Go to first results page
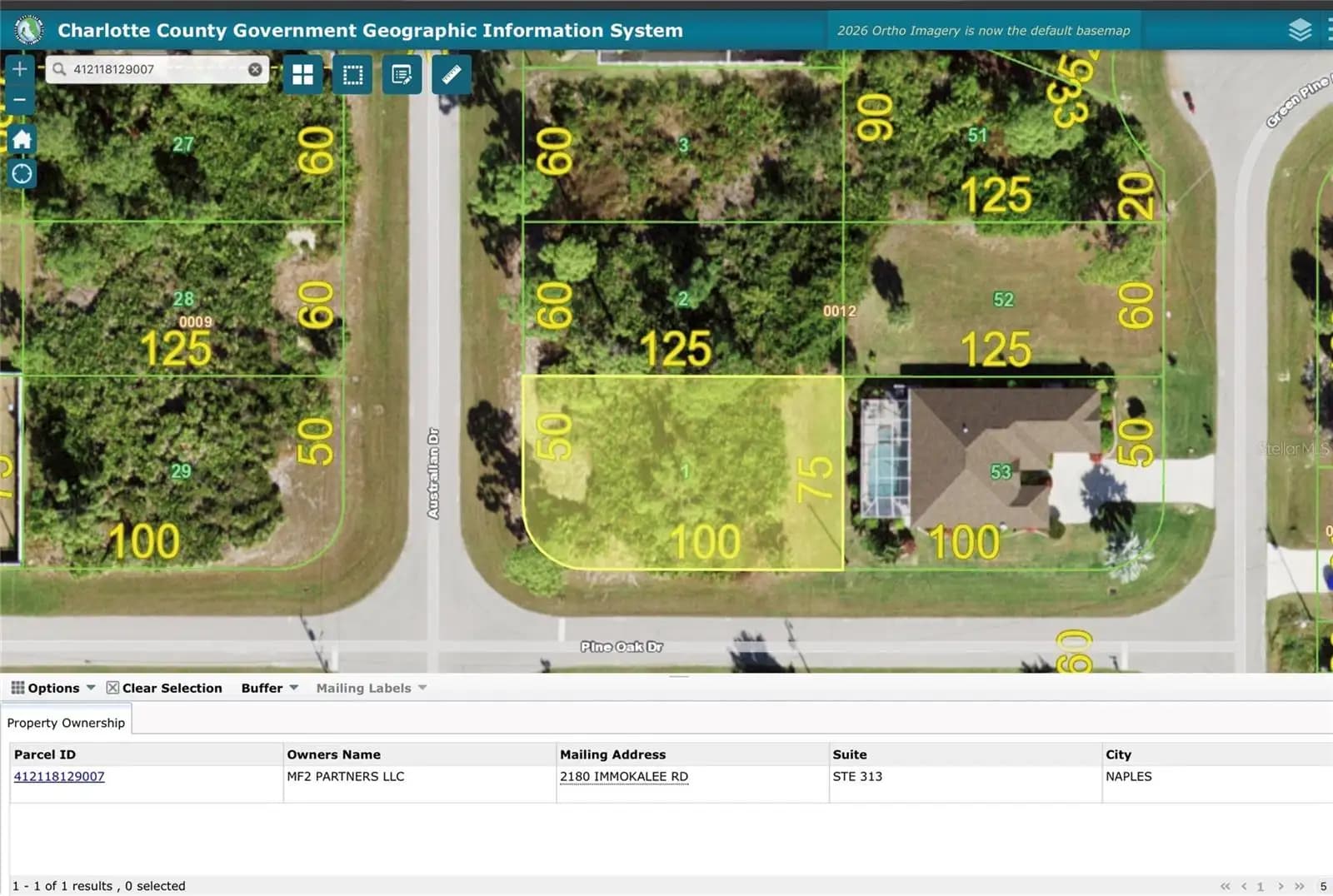Screen dimensions: 1333x896 point(1225,886)
